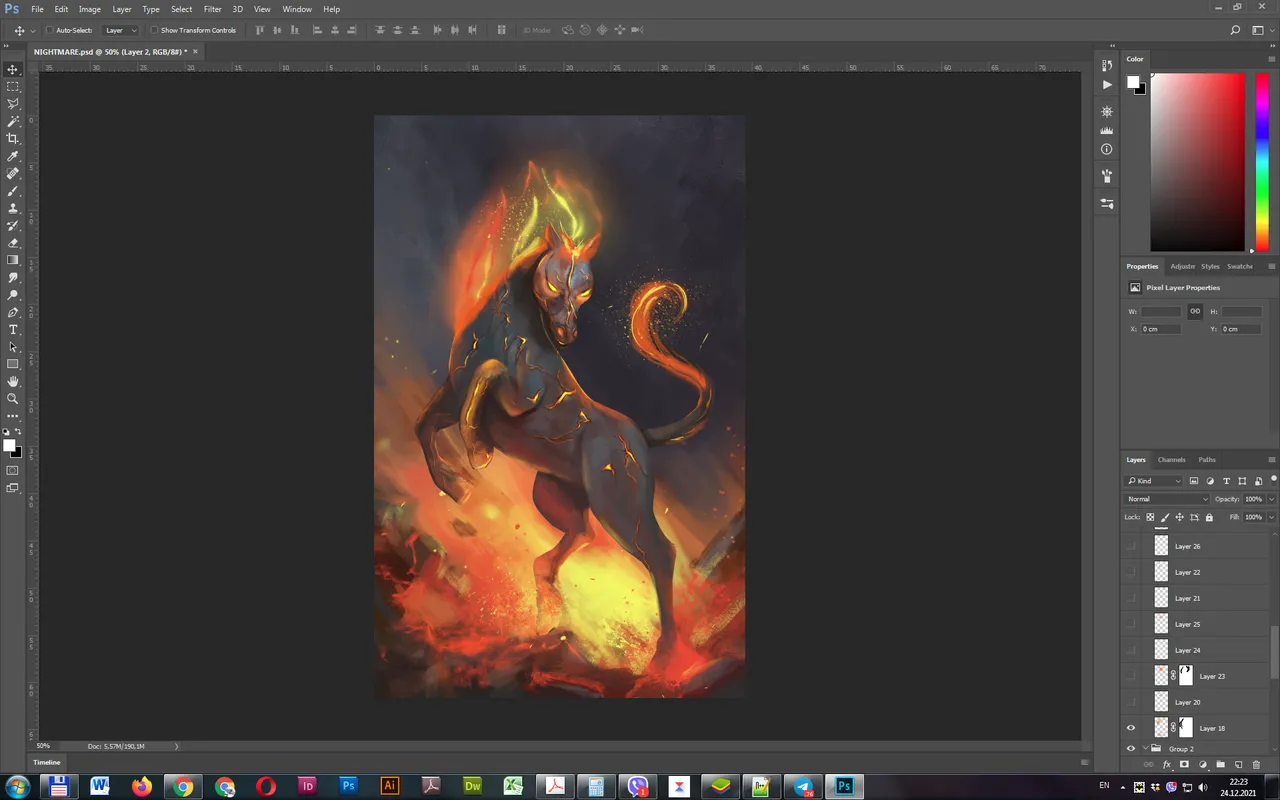Open the Auto-Select Layer dropdown
The image size is (1280, 800).
tap(121, 30)
